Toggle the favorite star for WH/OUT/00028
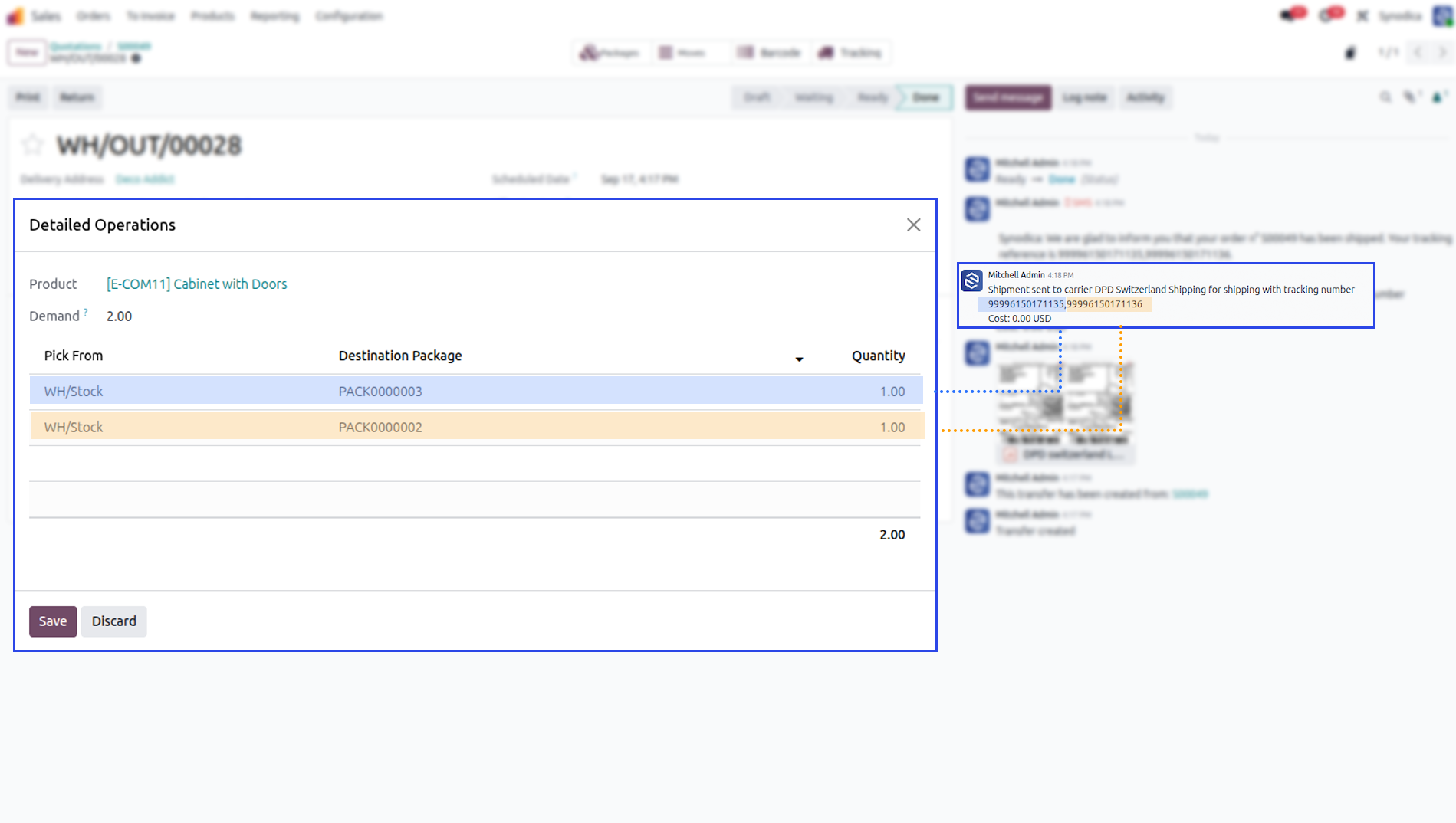This screenshot has height=823, width=1456. [33, 144]
